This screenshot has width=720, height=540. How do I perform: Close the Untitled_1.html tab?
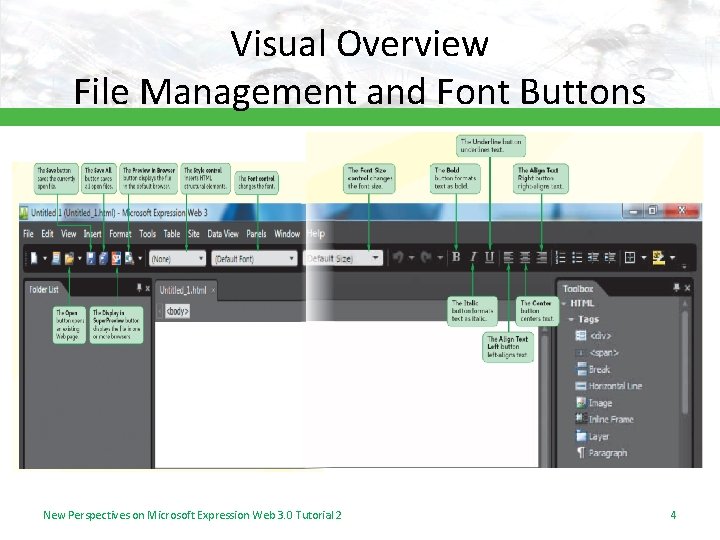pyautogui.click(x=213, y=291)
